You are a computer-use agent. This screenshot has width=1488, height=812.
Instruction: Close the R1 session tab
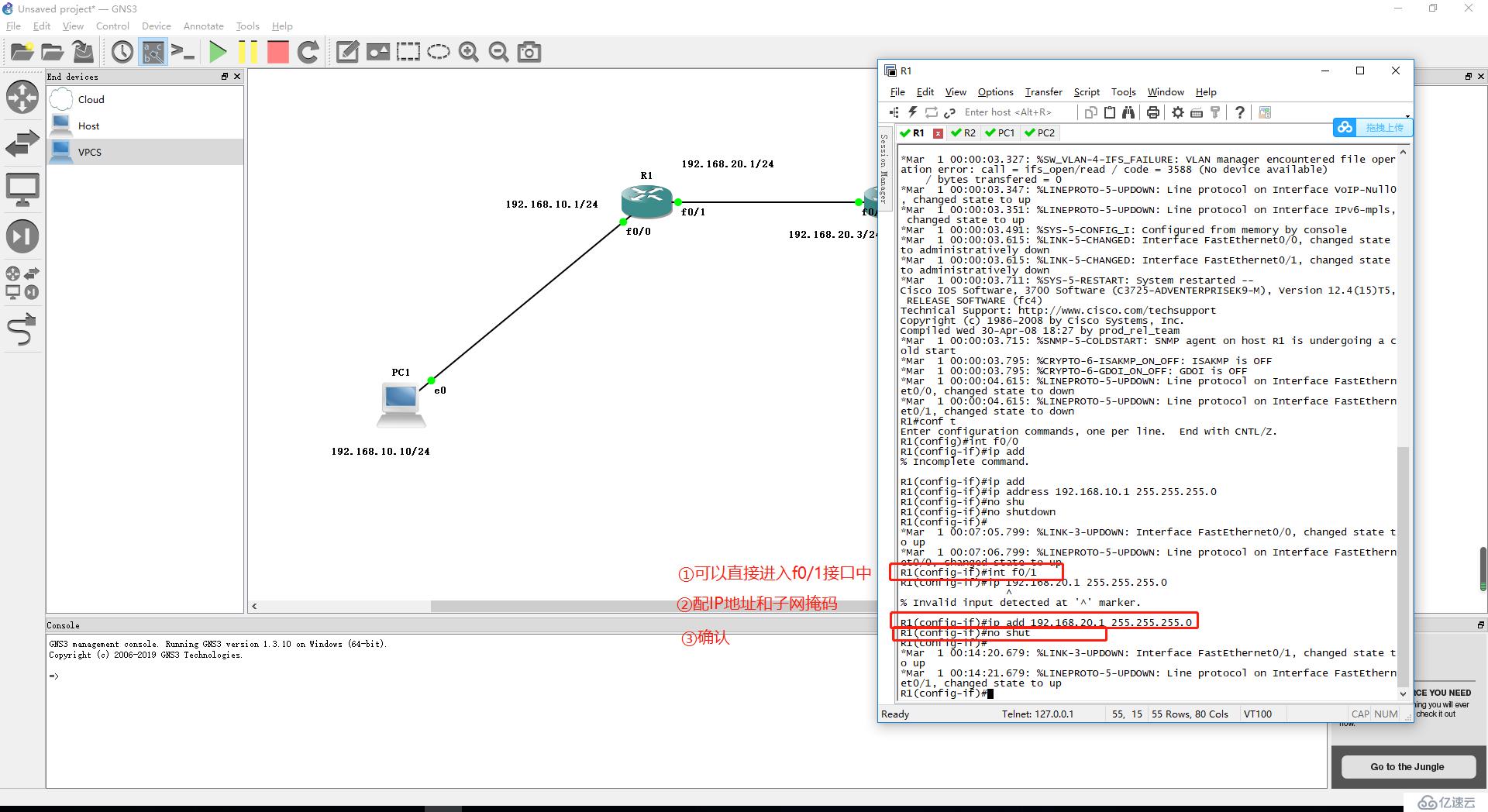click(x=938, y=133)
